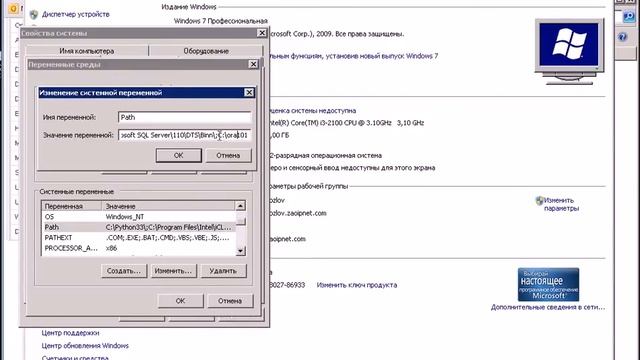The image size is (640, 360).
Task: Select the PROCESSOR_A... variable row
Action: tap(139, 248)
